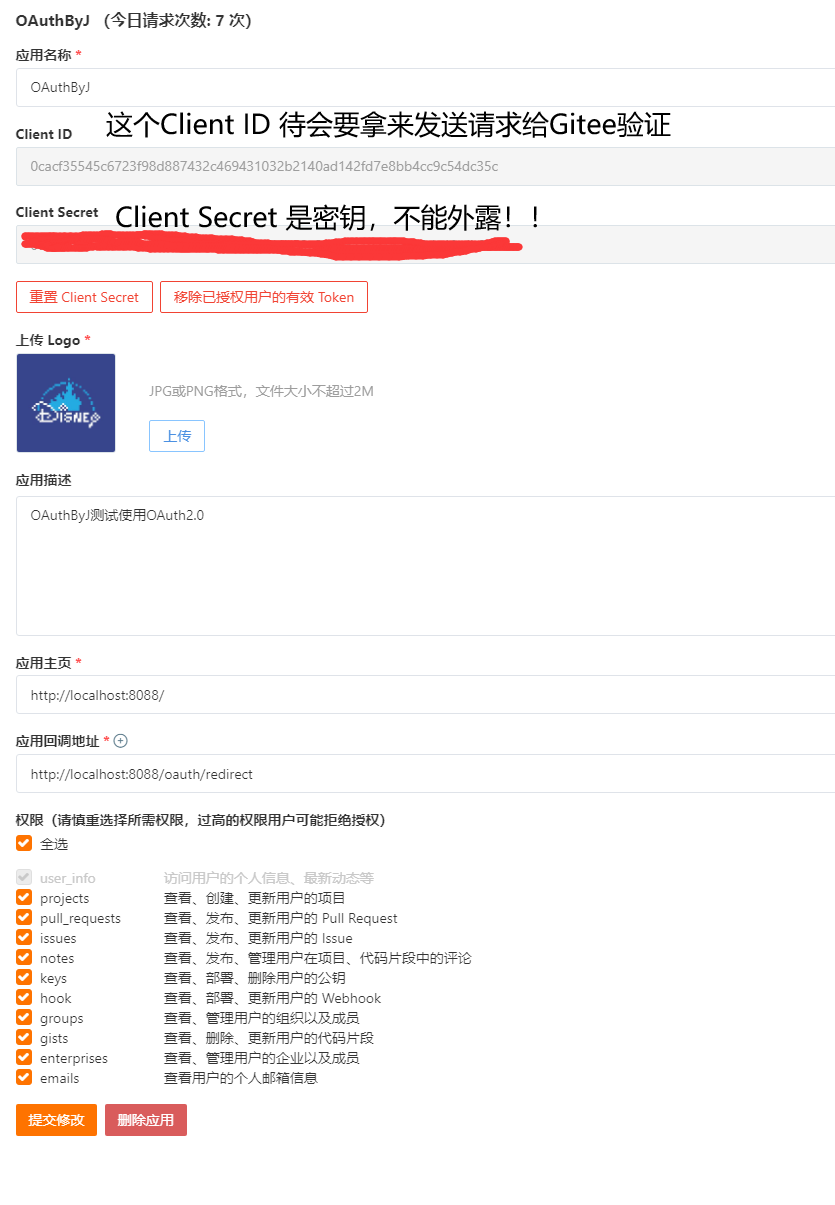
Task: Uncheck the enterprises permission
Action: pyautogui.click(x=23, y=1057)
